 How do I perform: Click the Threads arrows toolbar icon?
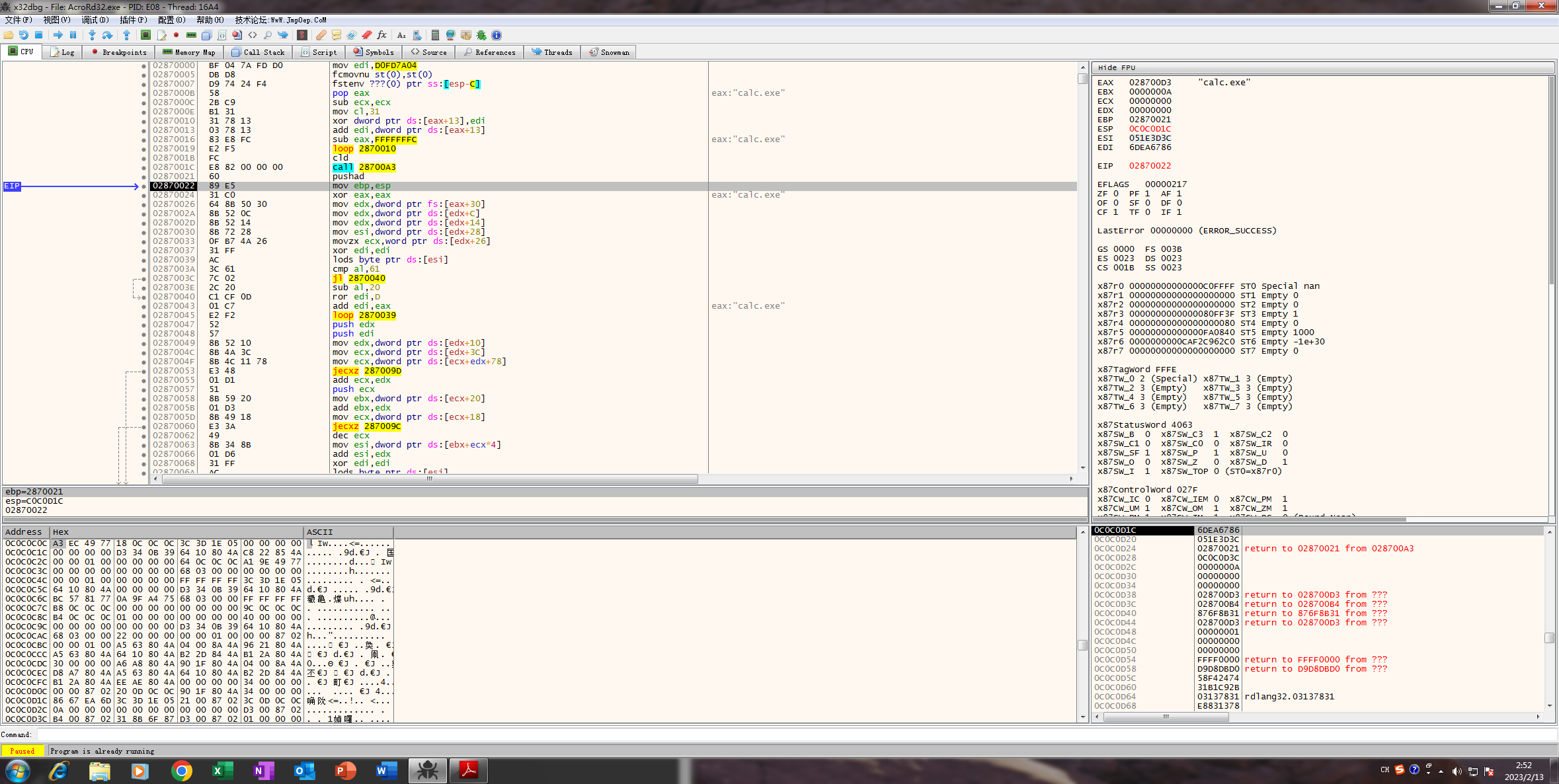click(283, 35)
